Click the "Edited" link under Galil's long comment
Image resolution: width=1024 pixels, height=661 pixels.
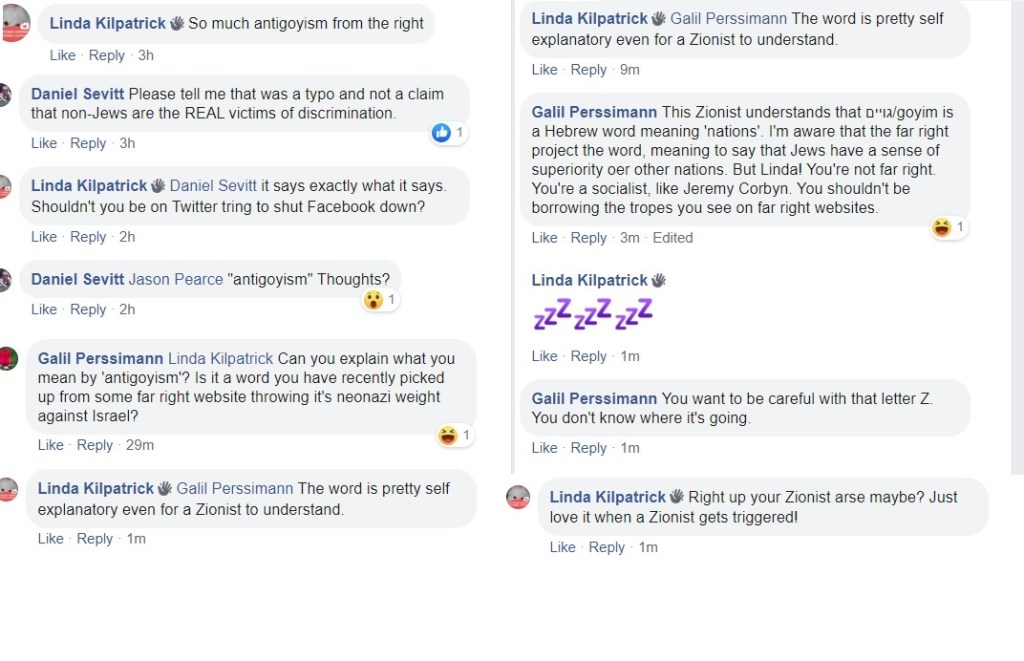pyautogui.click(x=672, y=238)
